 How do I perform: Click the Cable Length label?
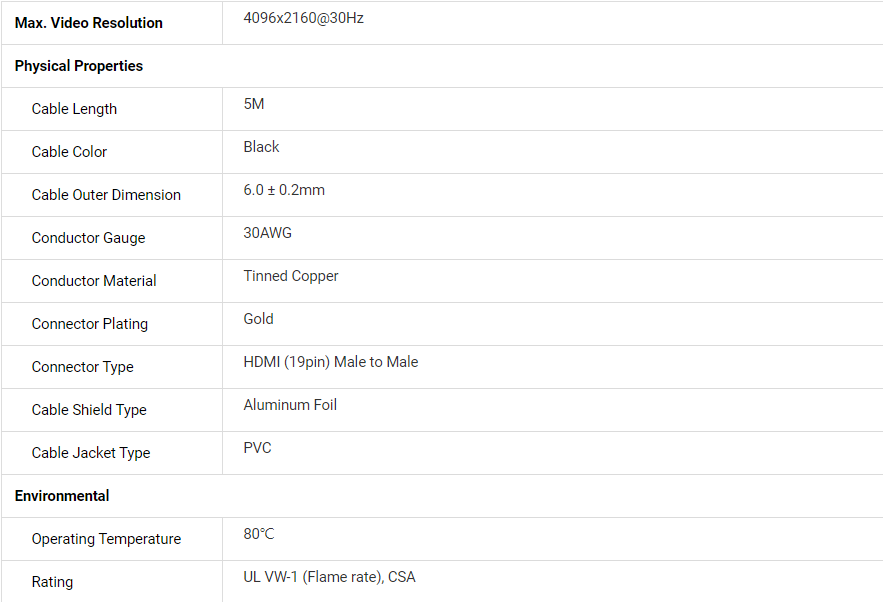pos(74,109)
